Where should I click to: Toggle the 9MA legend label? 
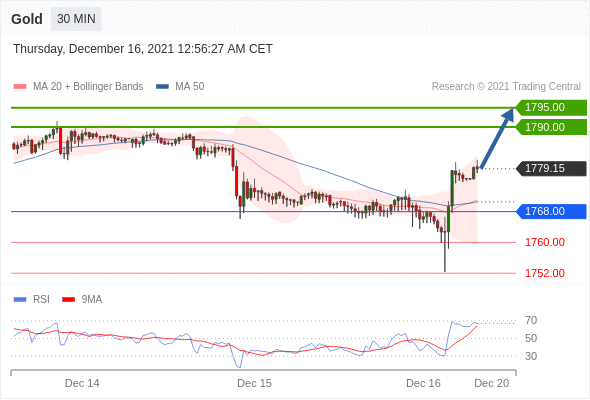pos(92,300)
